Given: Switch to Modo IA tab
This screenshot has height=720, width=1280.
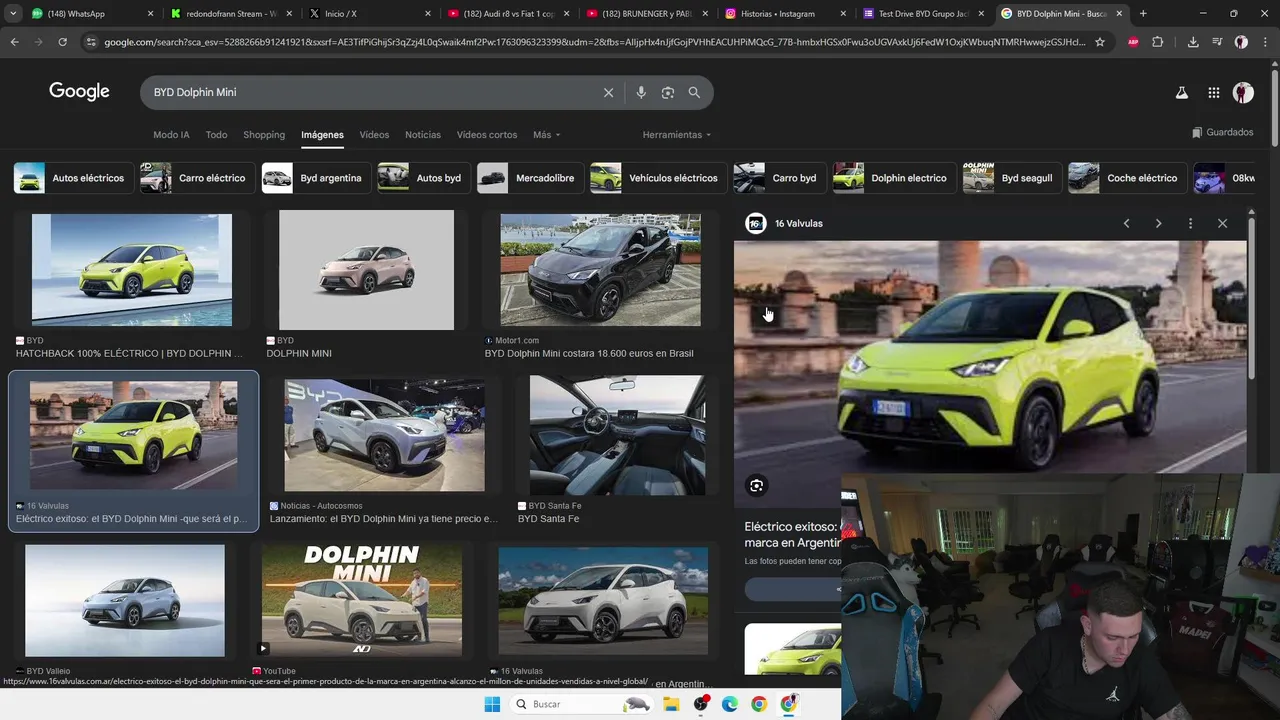Looking at the screenshot, I should 171,135.
